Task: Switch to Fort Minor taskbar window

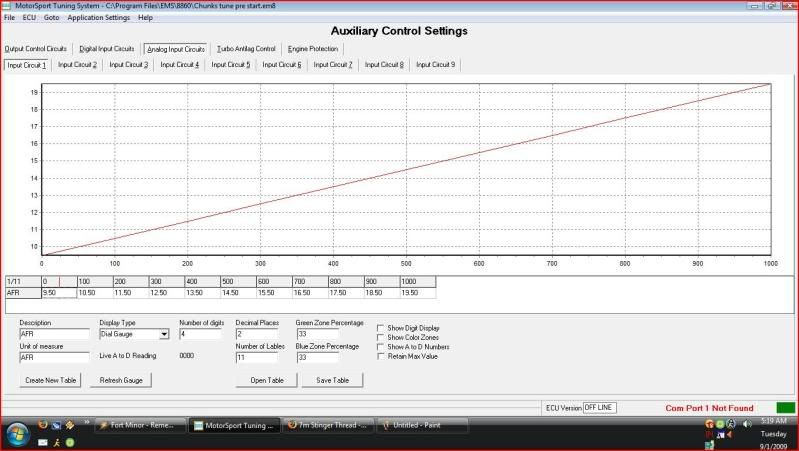Action: [140, 425]
